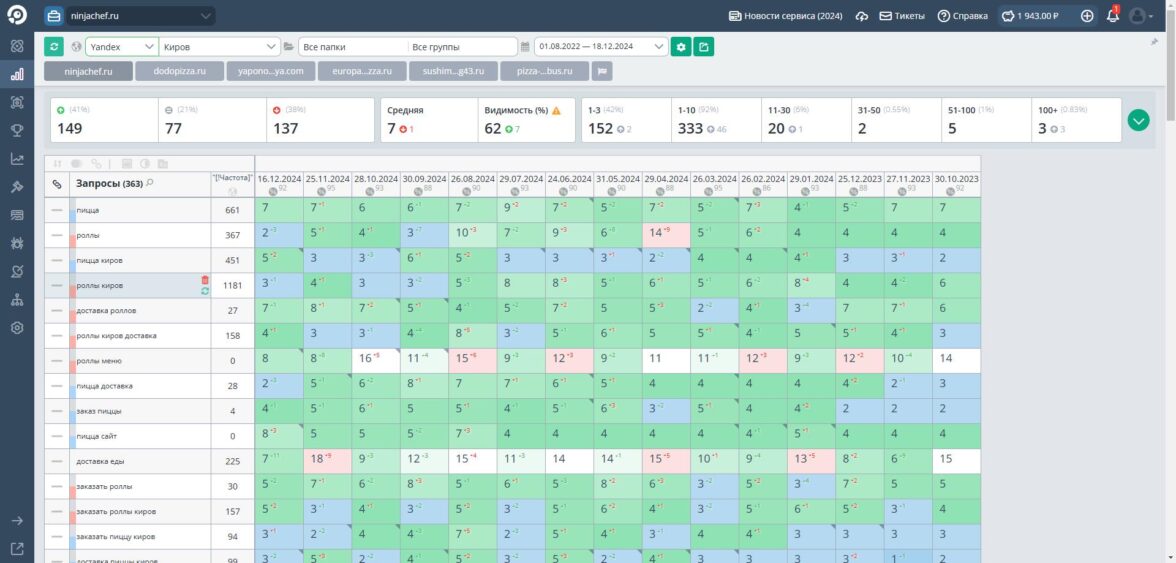
Task: Filter by 1-10 positions card
Action: click(716, 120)
